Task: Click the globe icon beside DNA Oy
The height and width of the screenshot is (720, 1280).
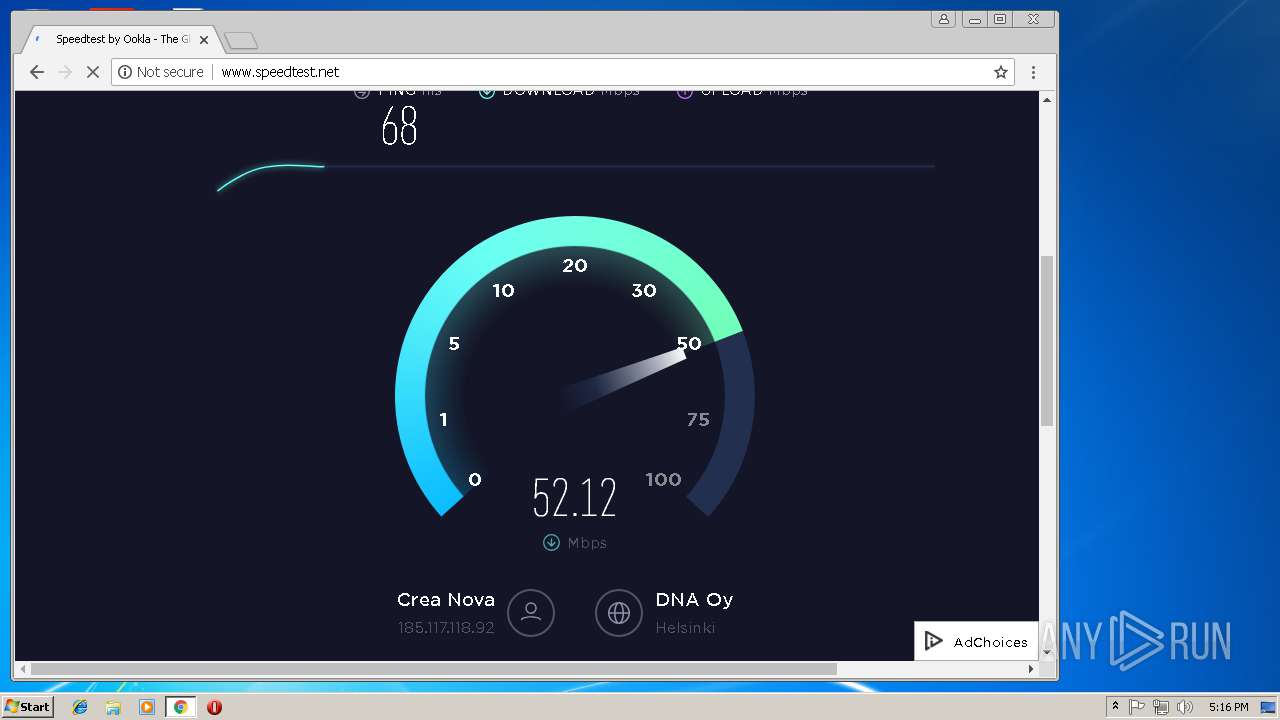Action: tap(619, 612)
